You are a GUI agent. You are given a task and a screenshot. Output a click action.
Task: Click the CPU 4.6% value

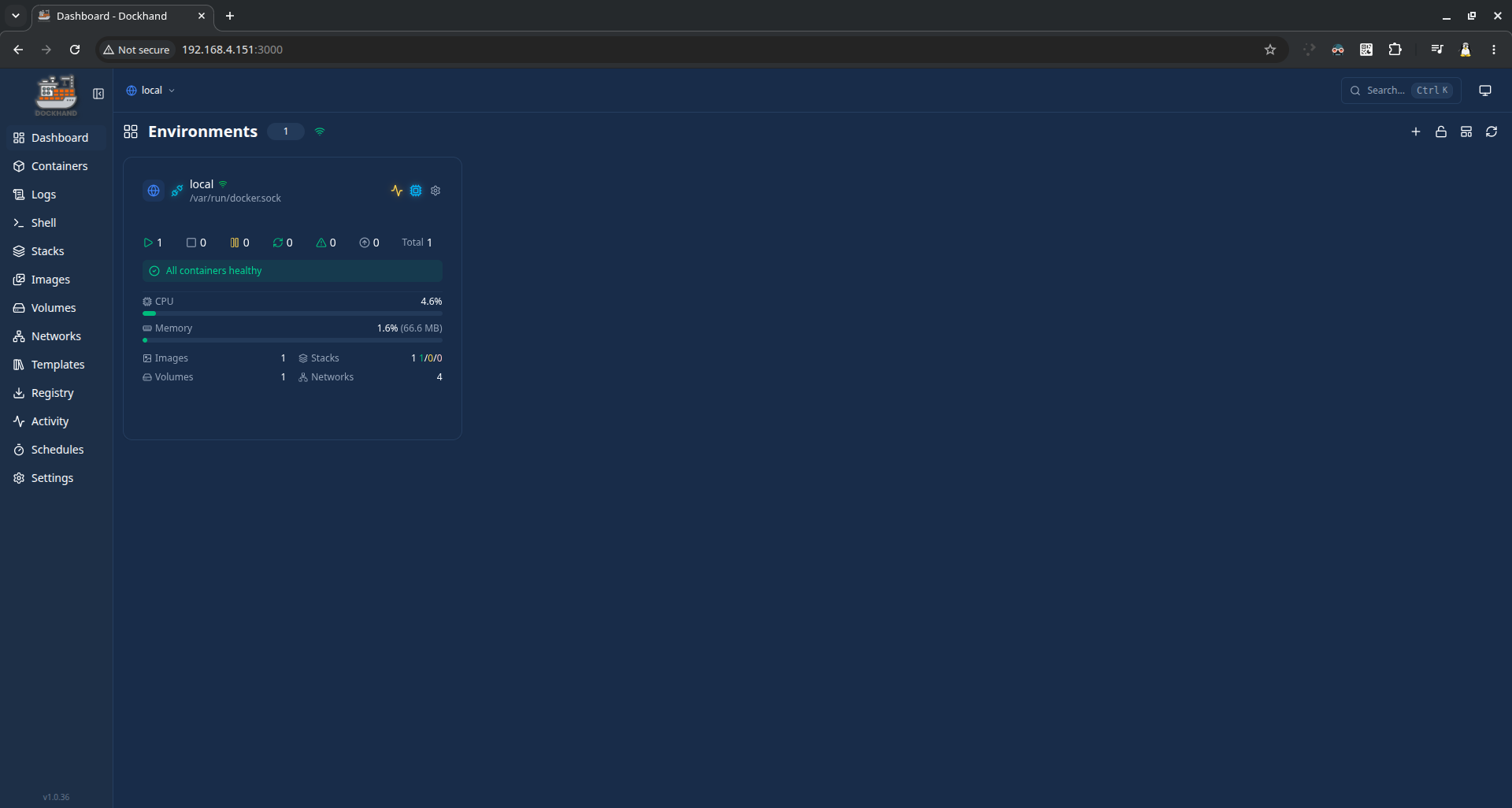(432, 302)
